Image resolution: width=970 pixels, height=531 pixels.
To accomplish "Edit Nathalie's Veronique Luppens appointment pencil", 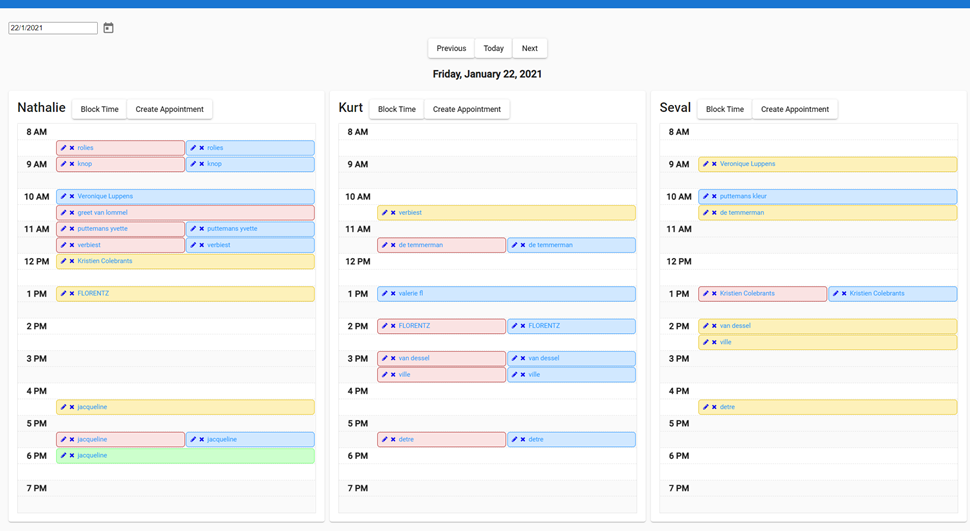I will tap(63, 196).
